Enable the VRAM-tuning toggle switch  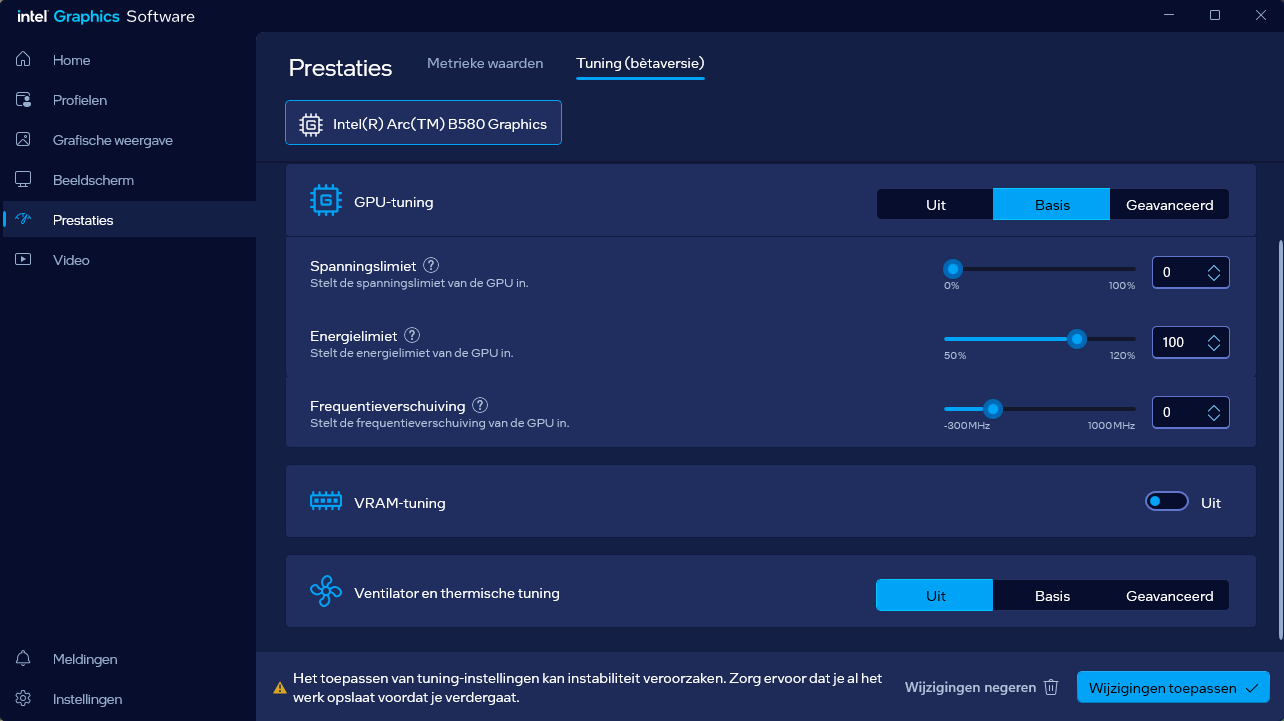coord(1166,502)
